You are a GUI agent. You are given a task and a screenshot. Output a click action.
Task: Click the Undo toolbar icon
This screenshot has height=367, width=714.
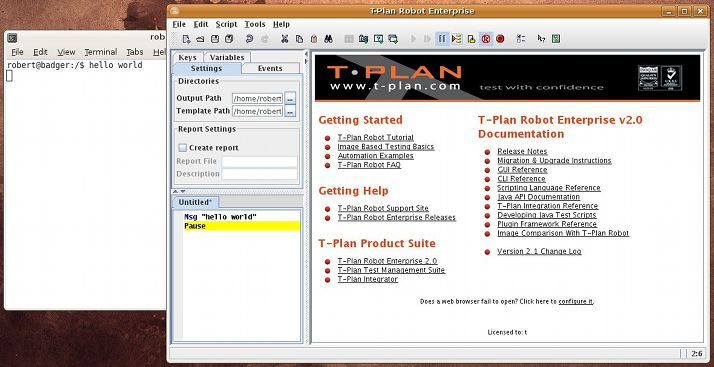click(x=249, y=39)
